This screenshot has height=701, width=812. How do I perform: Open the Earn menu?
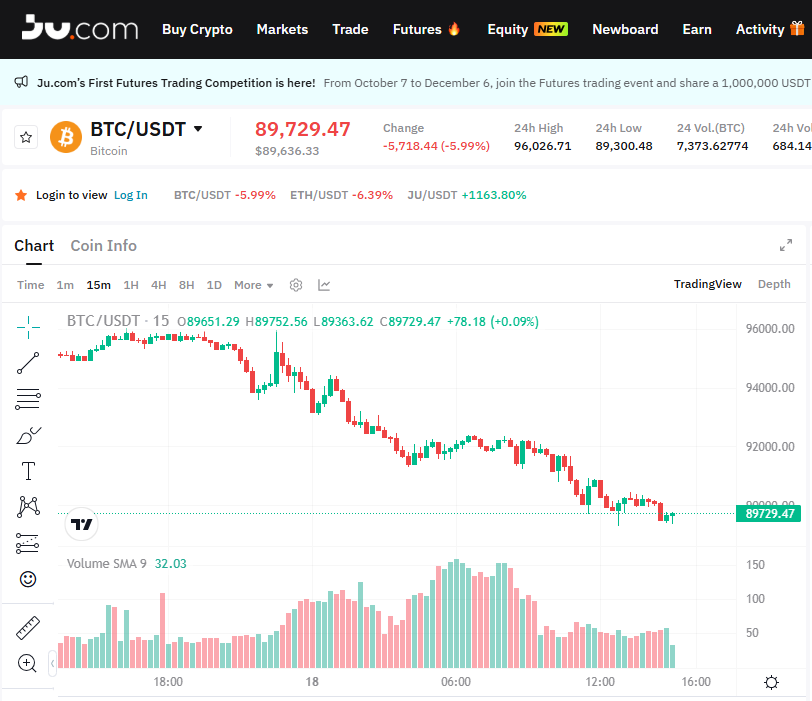697,30
